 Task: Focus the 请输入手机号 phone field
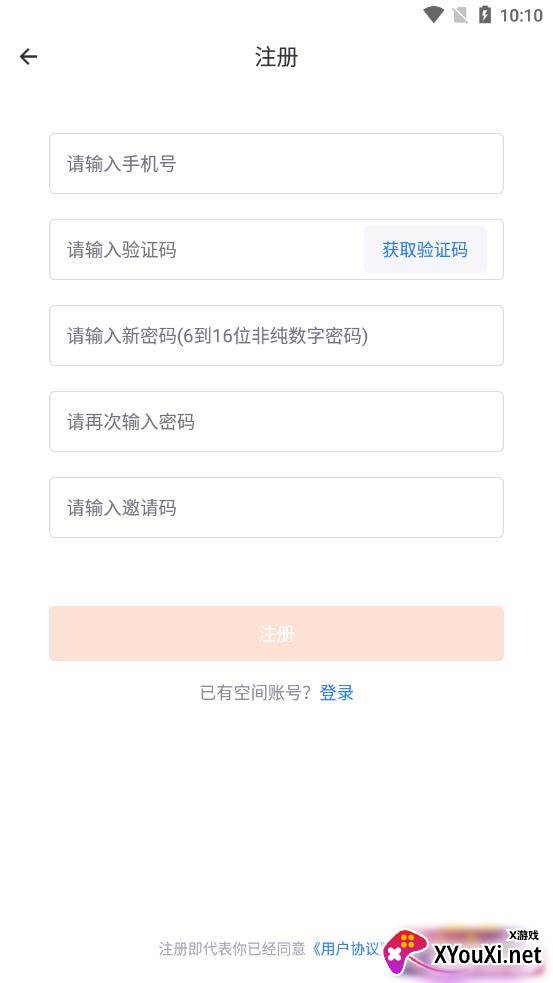point(276,164)
